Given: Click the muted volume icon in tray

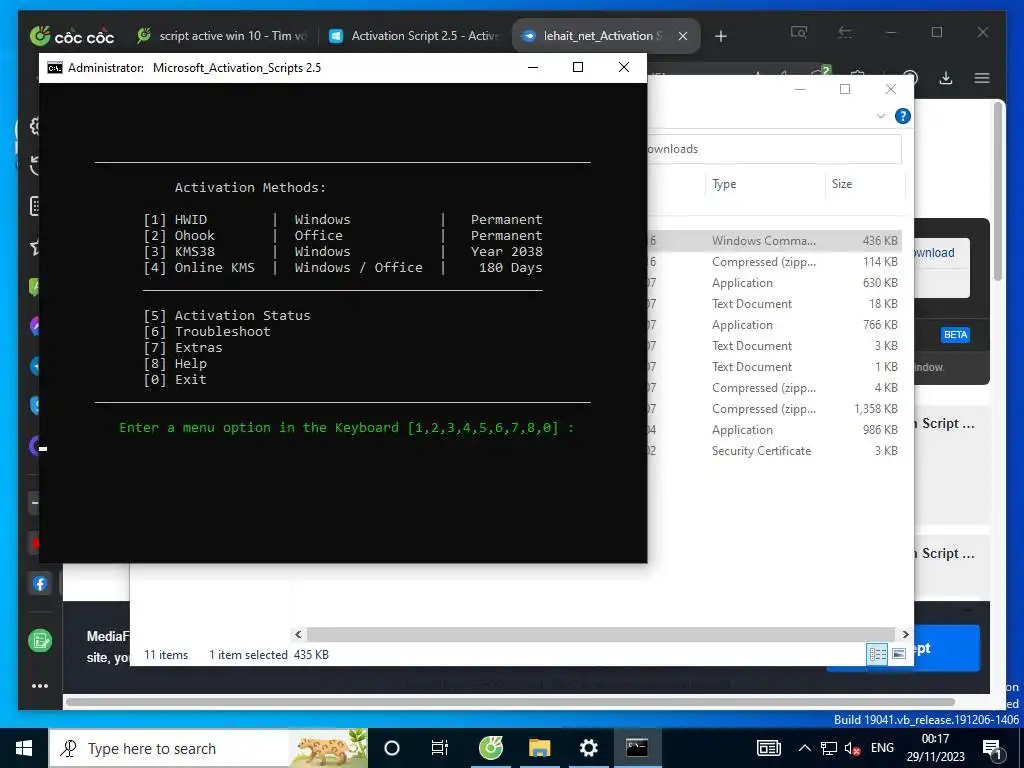Looking at the screenshot, I should pyautogui.click(x=852, y=748).
